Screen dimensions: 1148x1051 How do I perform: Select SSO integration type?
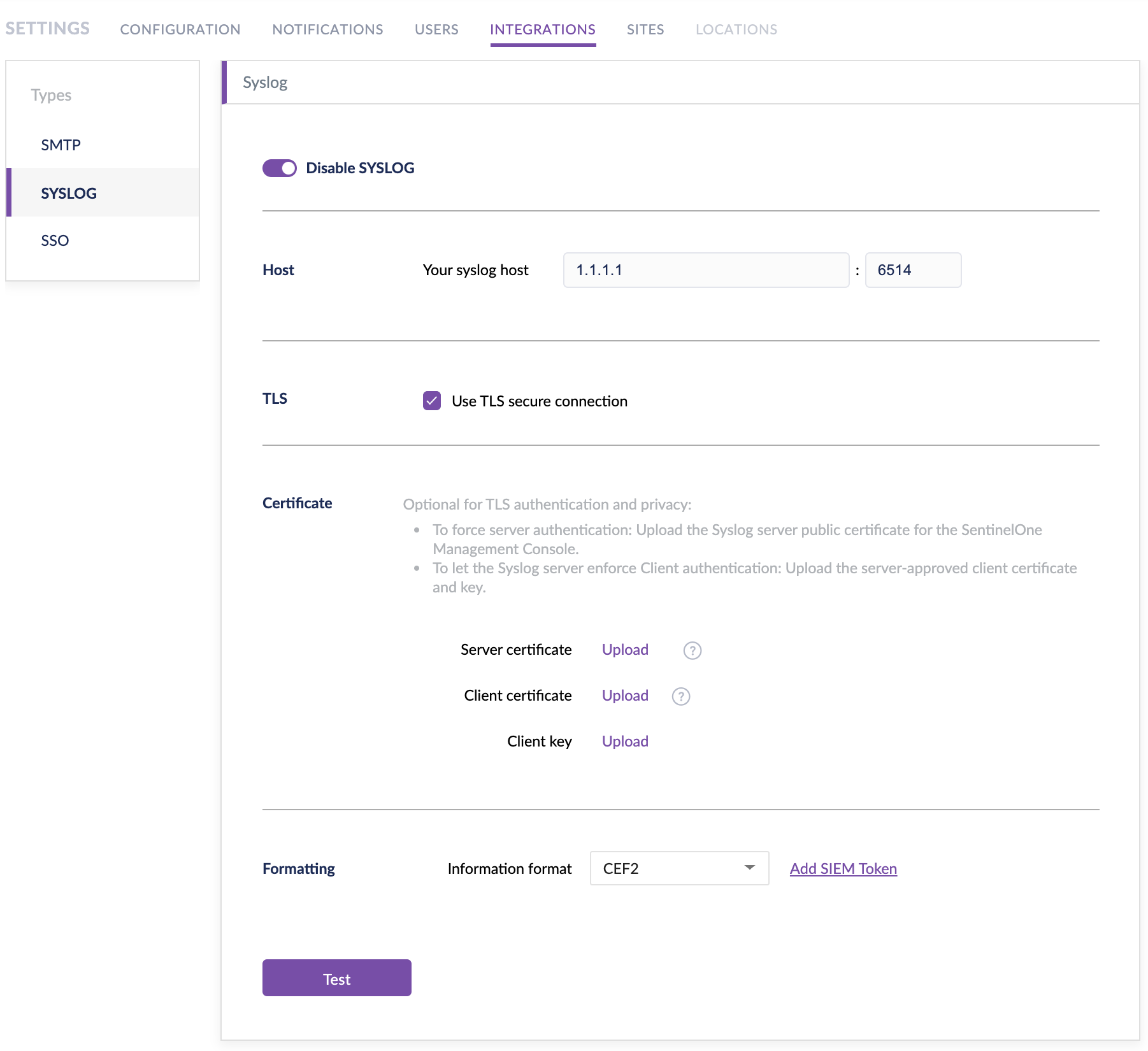tap(103, 241)
